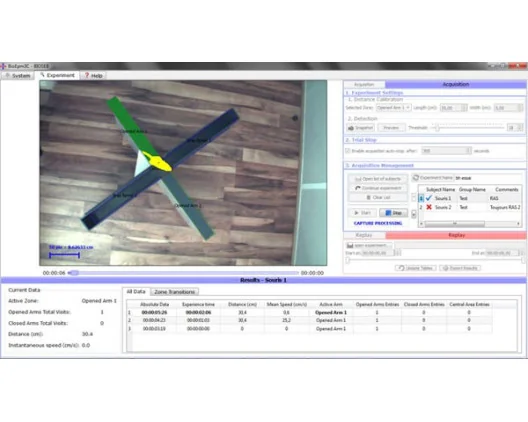This screenshot has height=422, width=528.
Task: Click the application icon in title bar
Action: [3, 66]
